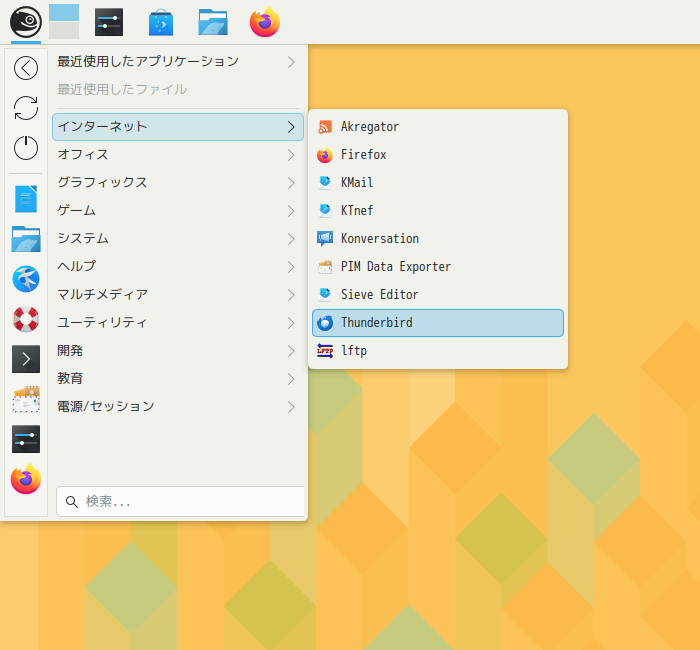
Task: Select the オフィス menu category
Action: pos(178,155)
